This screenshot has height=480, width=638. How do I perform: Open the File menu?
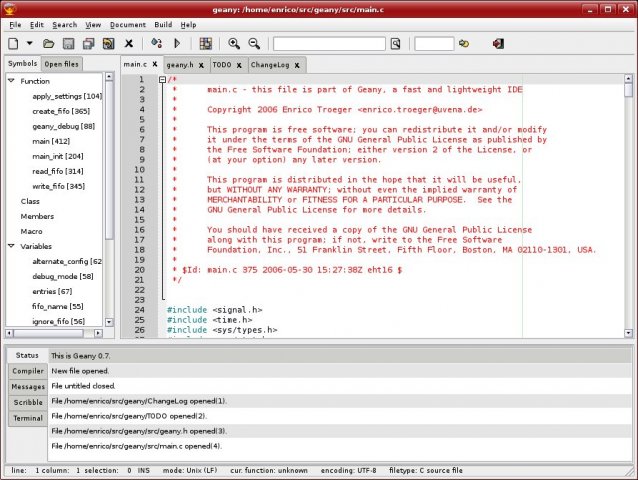coord(15,25)
